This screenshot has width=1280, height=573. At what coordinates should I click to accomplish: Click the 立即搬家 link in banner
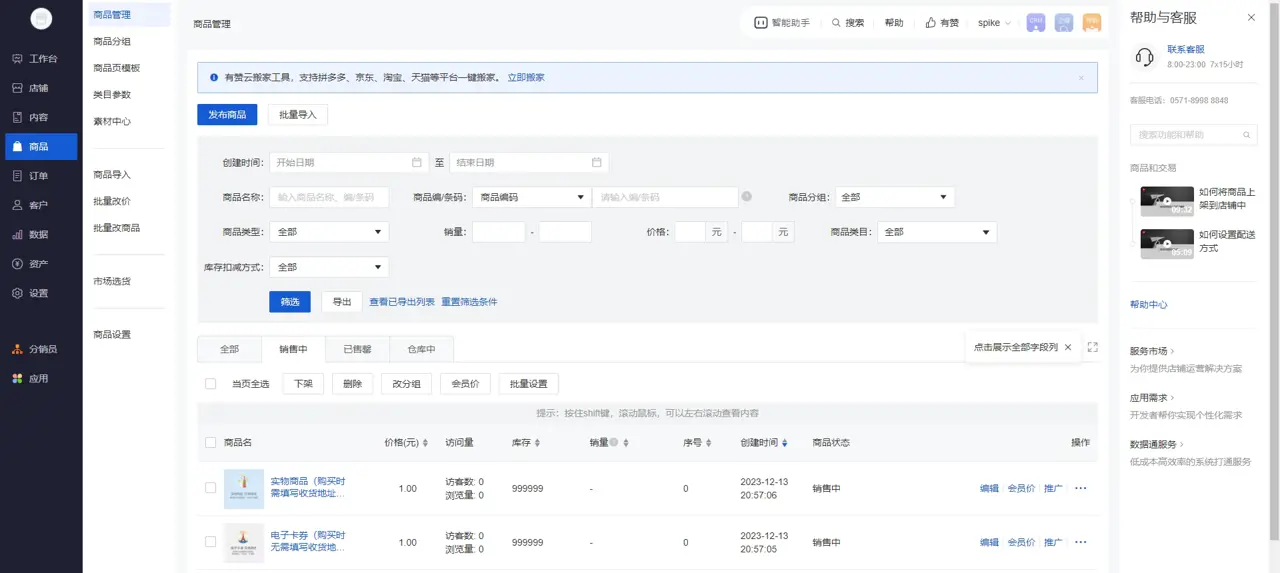click(526, 78)
